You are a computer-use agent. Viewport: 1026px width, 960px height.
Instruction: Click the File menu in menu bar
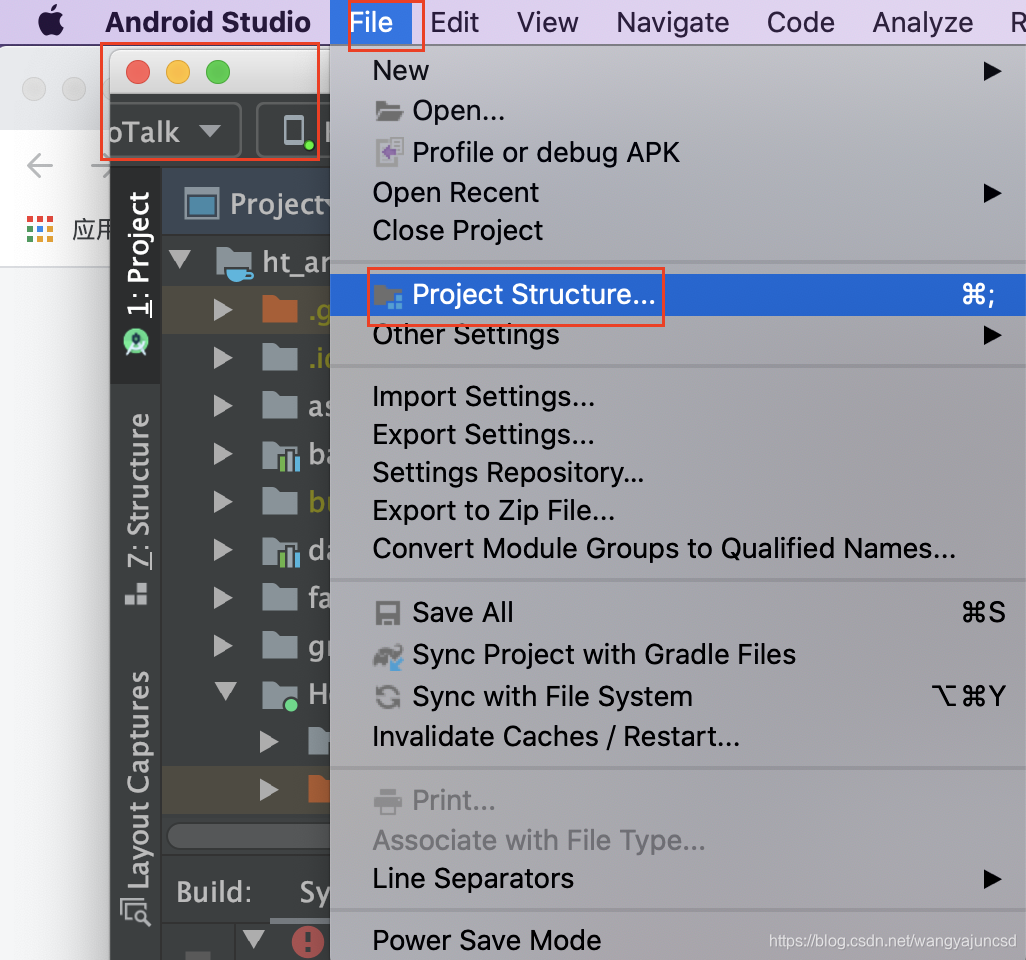point(371,22)
